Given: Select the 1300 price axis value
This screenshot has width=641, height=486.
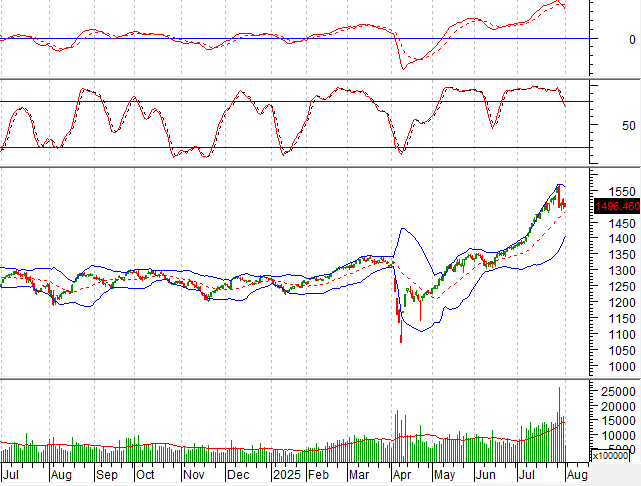Looking at the screenshot, I should (622, 271).
